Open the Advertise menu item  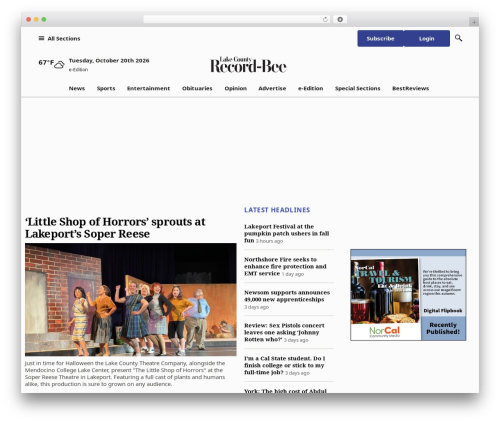pos(272,88)
